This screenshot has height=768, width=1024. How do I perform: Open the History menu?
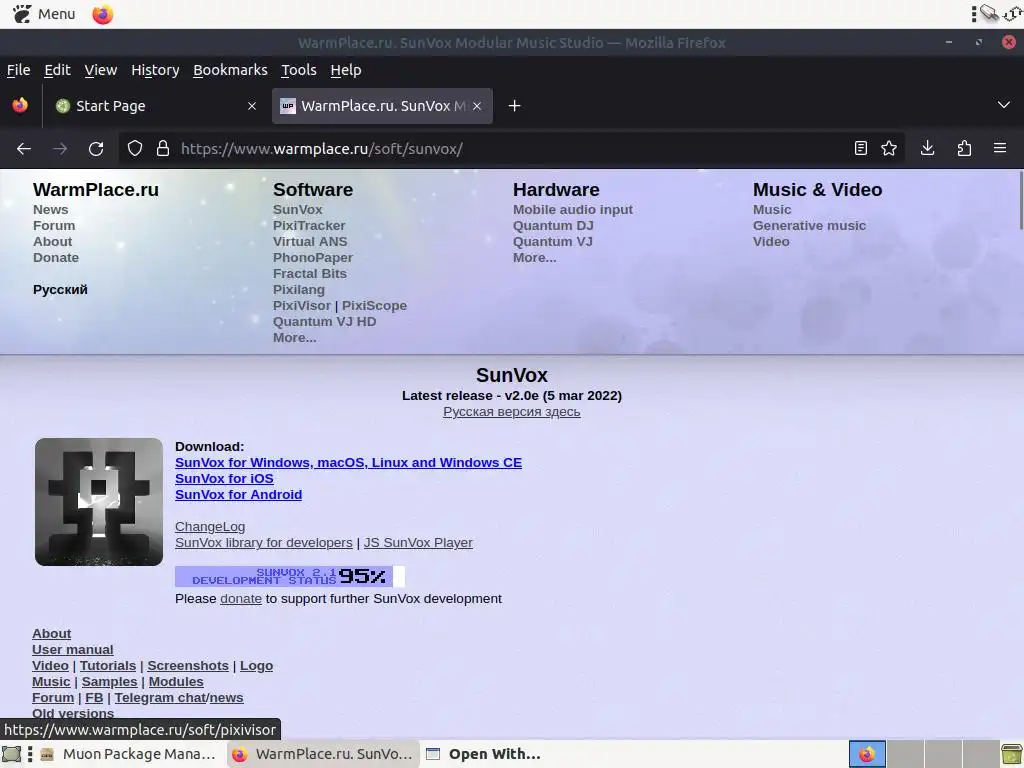(155, 70)
